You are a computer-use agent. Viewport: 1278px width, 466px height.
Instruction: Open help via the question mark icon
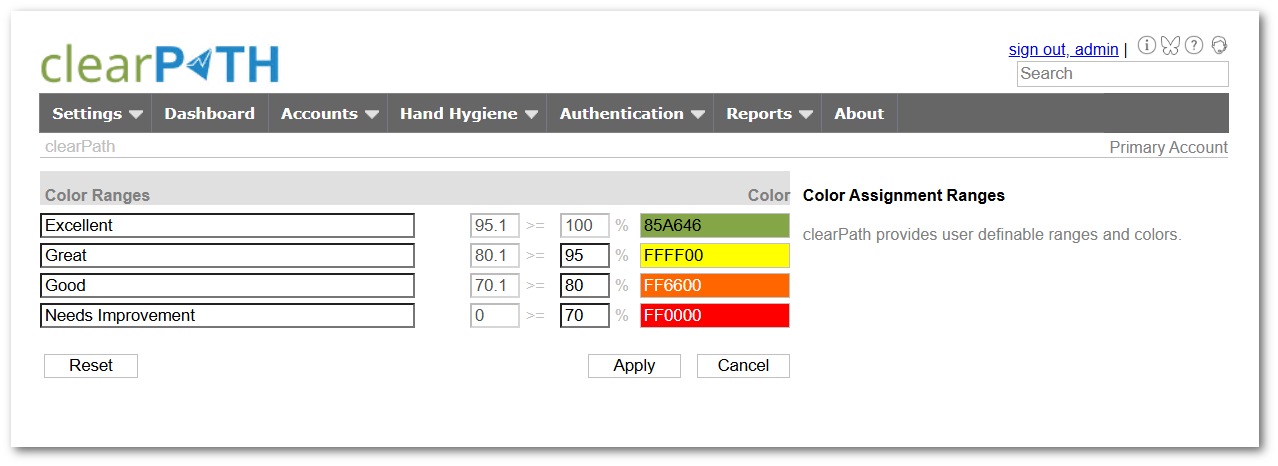pyautogui.click(x=1194, y=45)
